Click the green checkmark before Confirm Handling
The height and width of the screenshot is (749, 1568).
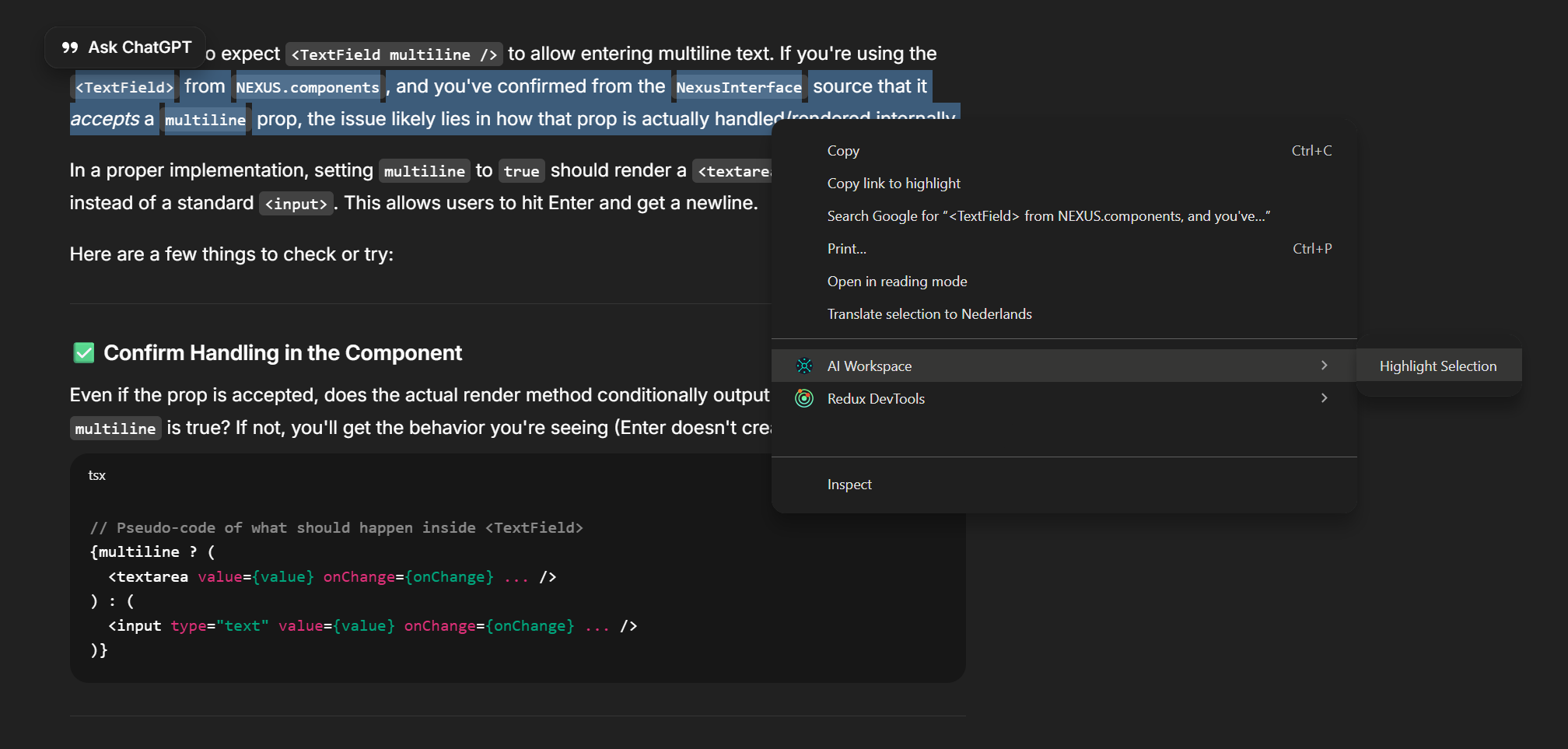(82, 352)
